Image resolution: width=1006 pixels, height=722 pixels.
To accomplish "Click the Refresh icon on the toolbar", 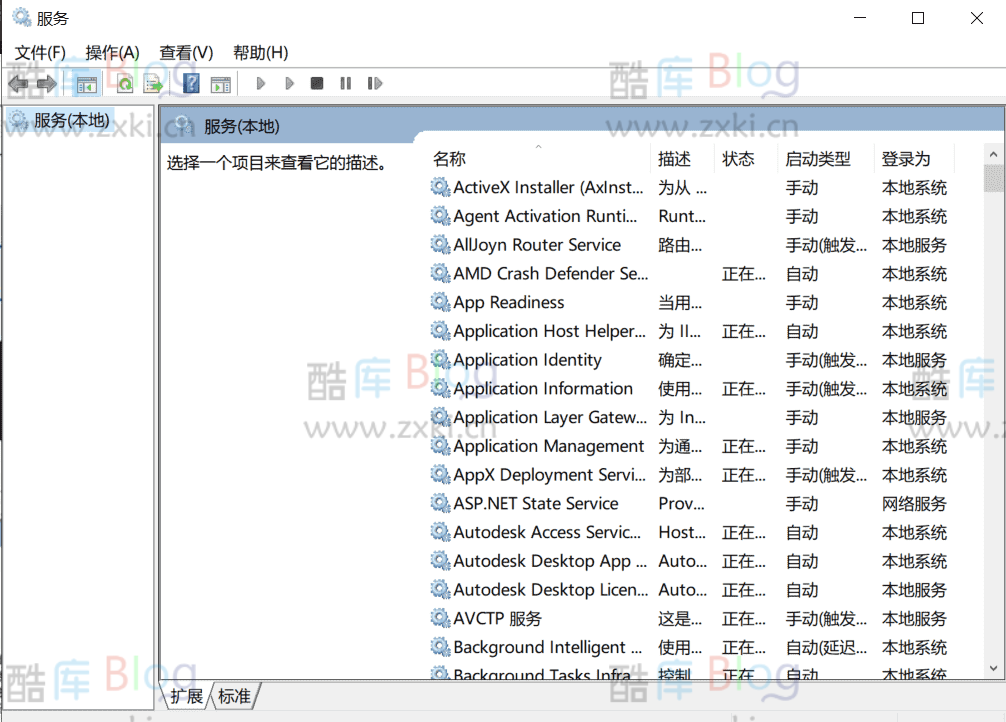I will click(x=124, y=83).
